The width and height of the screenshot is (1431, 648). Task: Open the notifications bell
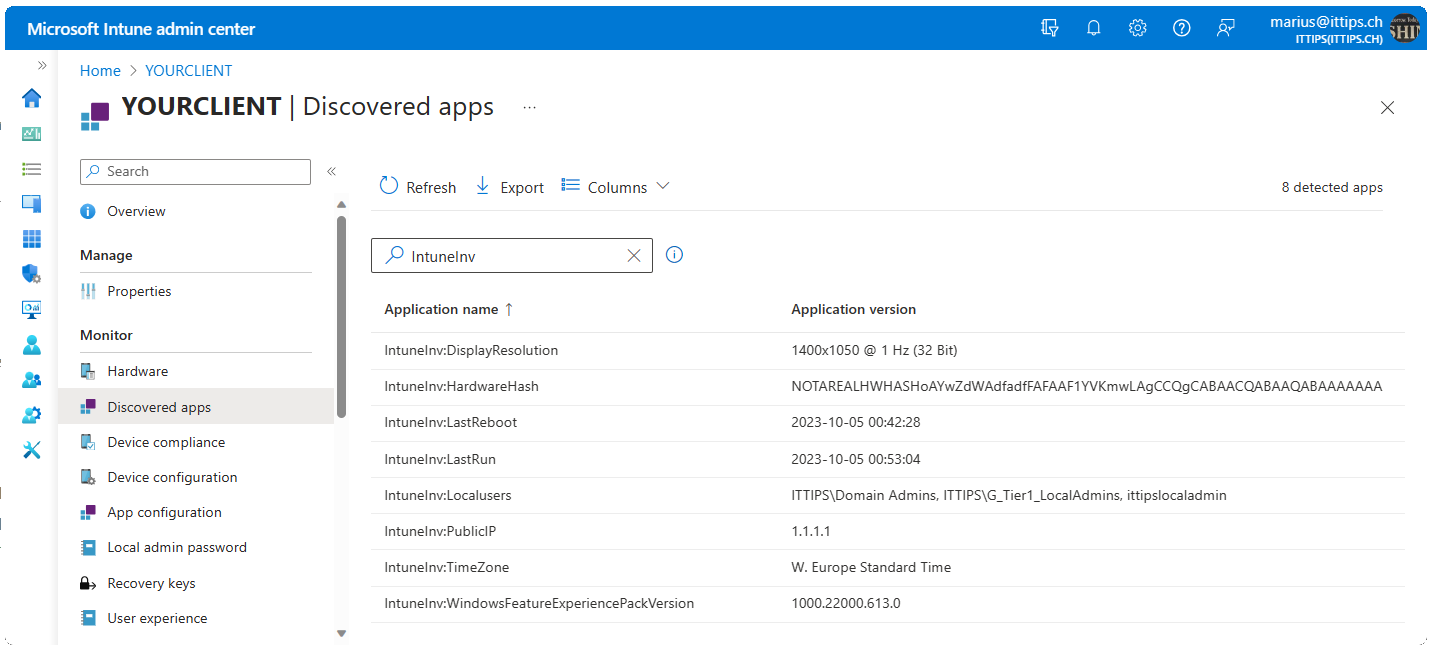coord(1093,28)
